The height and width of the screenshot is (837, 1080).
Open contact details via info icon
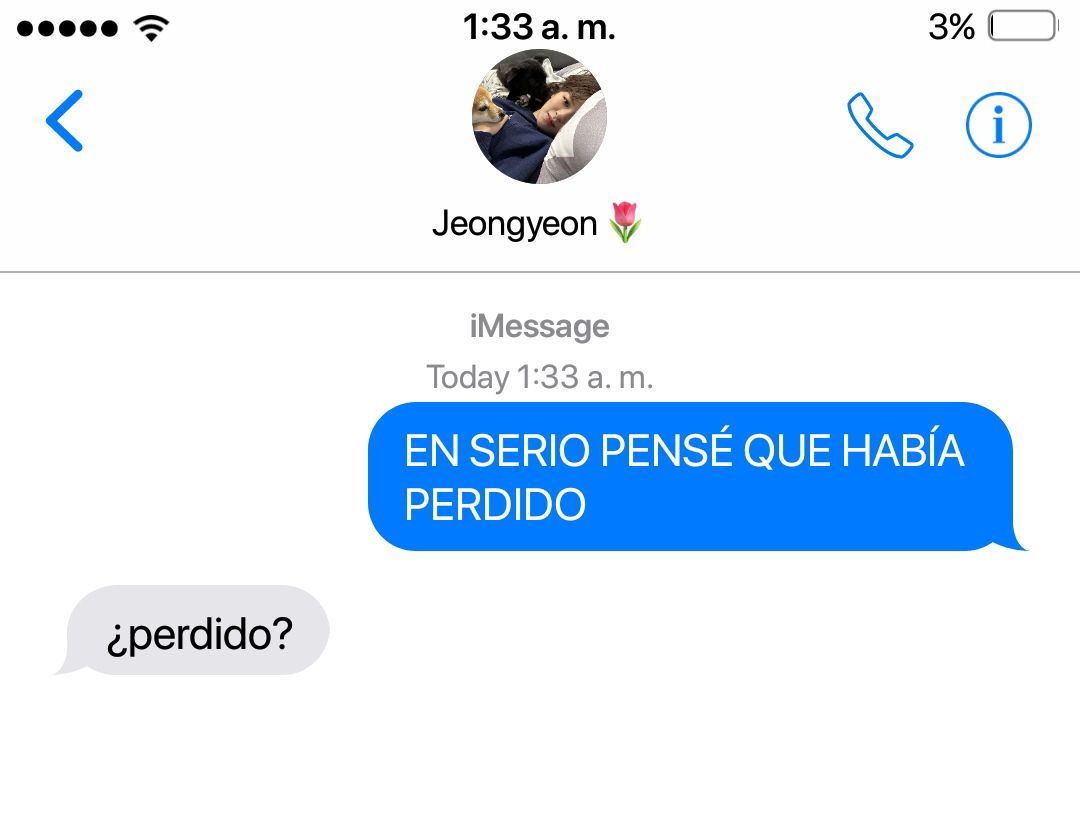coord(998,125)
